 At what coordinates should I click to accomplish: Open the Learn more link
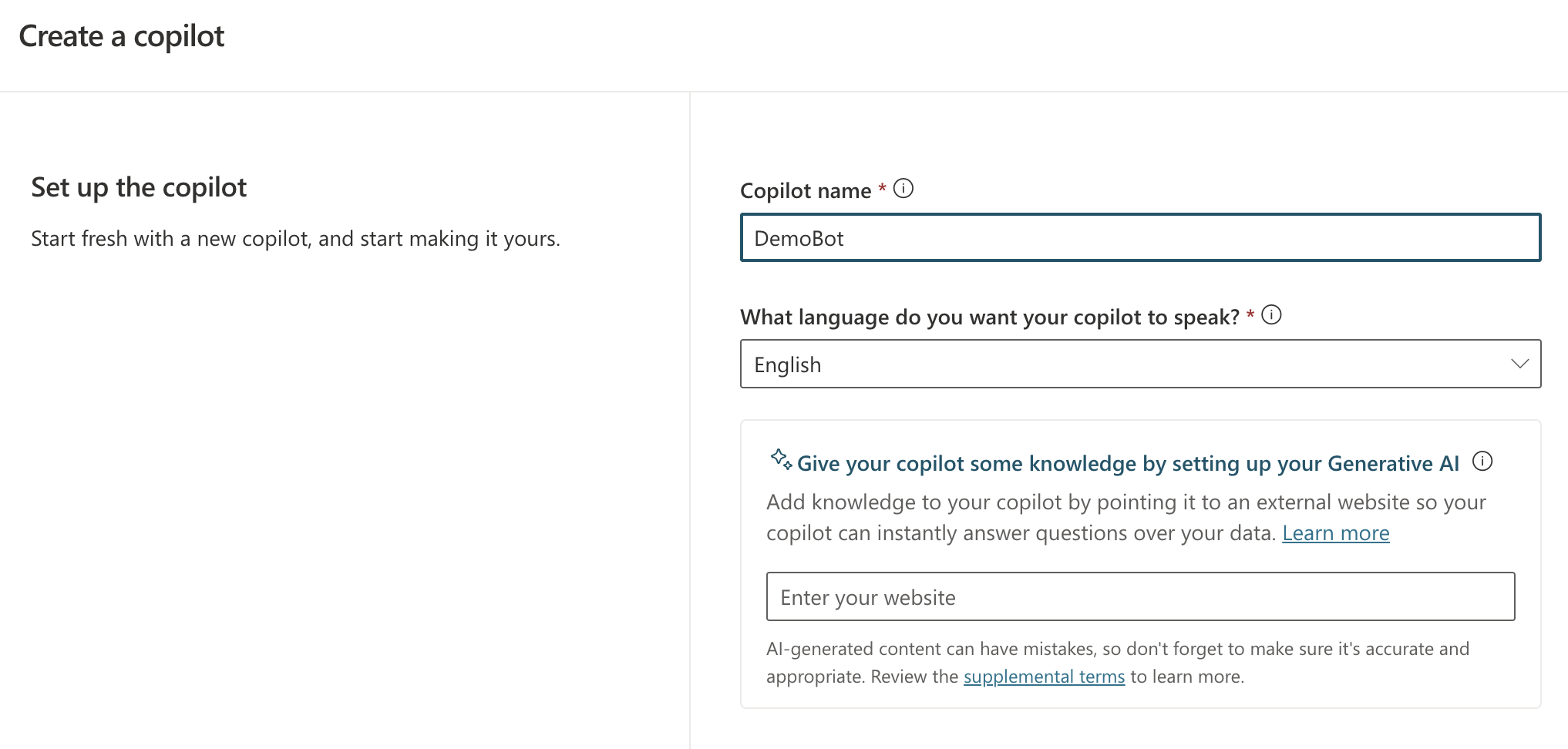pyautogui.click(x=1335, y=533)
